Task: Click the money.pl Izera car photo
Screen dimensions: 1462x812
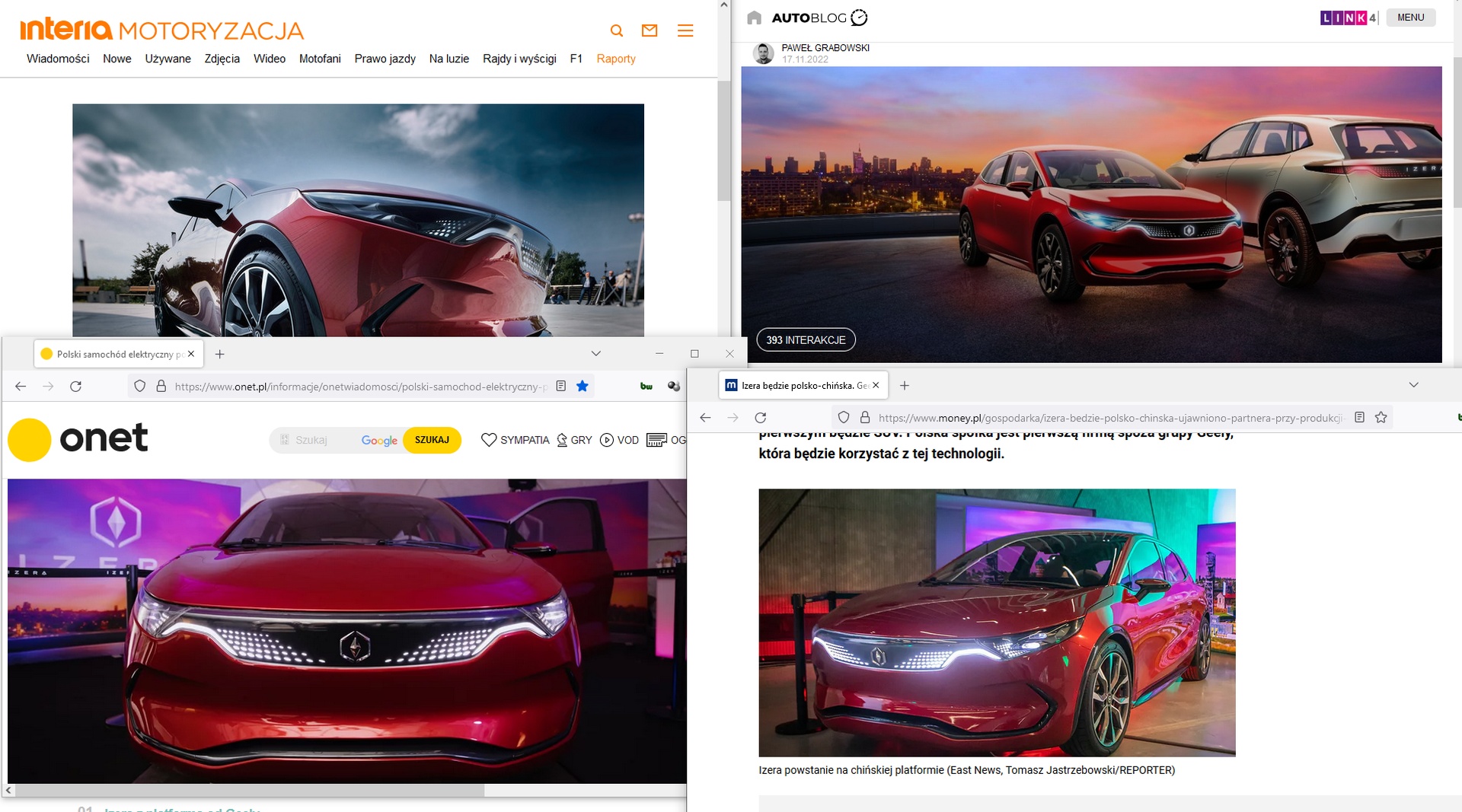Action: point(997,623)
